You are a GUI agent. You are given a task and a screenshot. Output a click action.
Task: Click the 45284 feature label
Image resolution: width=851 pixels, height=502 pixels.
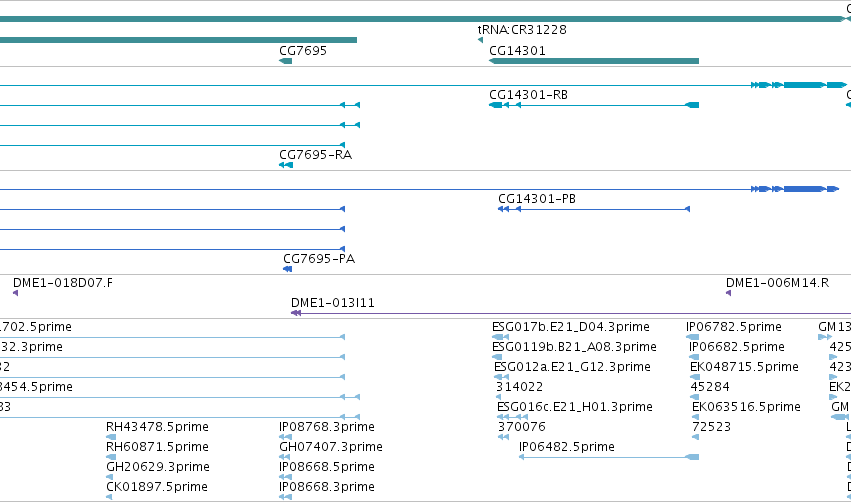[x=710, y=387]
